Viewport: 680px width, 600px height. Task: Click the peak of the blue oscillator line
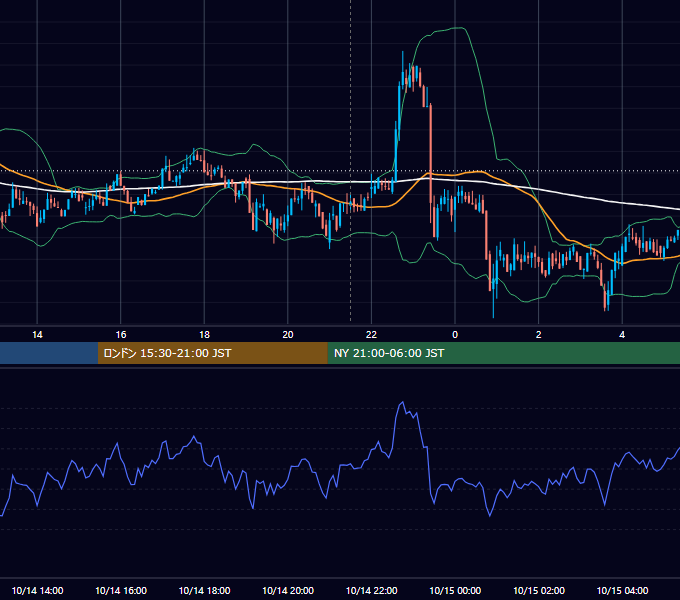[x=402, y=403]
